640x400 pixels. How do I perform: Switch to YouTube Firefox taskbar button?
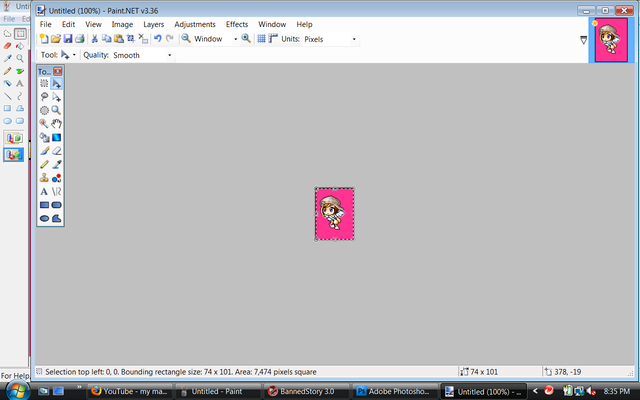pos(129,391)
